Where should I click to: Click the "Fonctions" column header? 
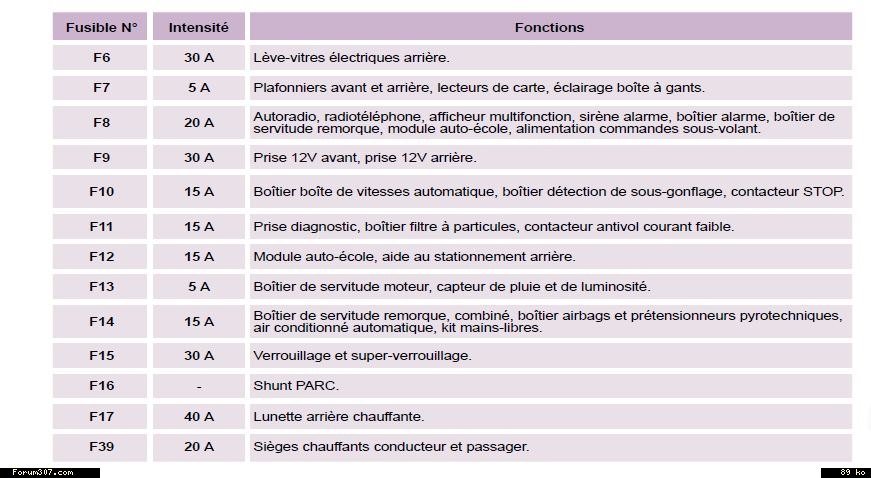point(549,27)
